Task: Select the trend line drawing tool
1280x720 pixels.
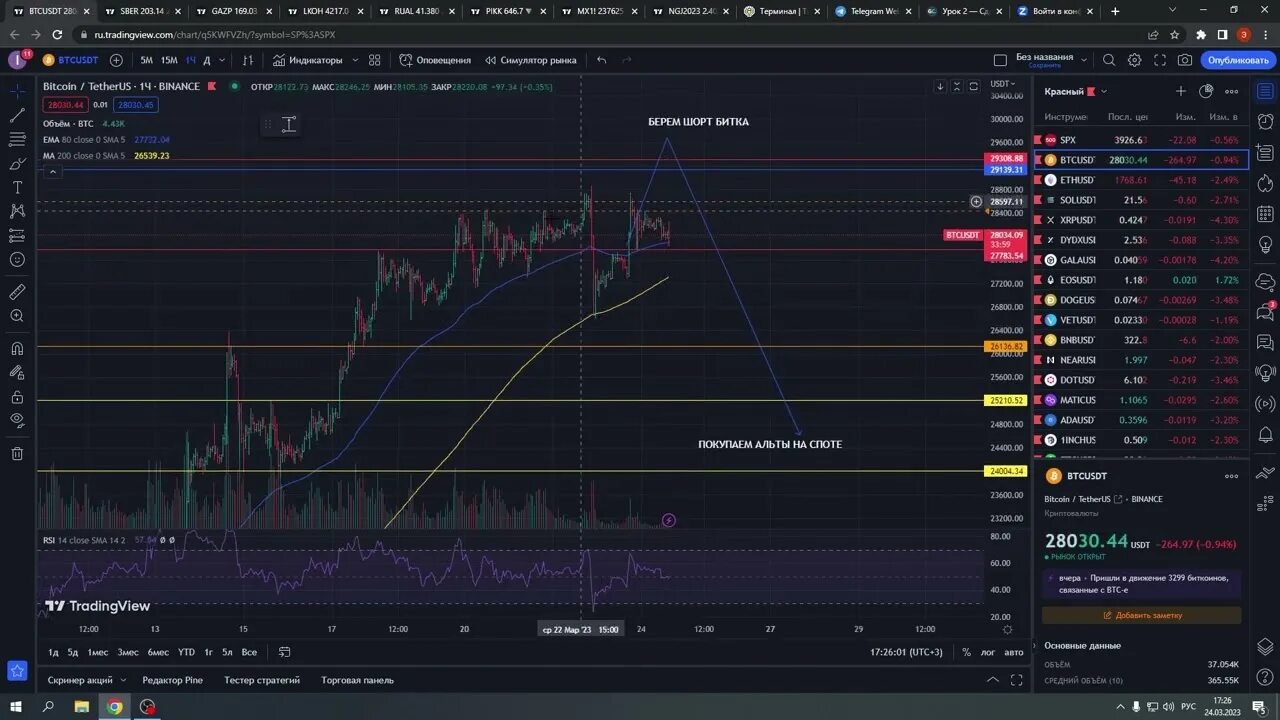Action: (17, 115)
